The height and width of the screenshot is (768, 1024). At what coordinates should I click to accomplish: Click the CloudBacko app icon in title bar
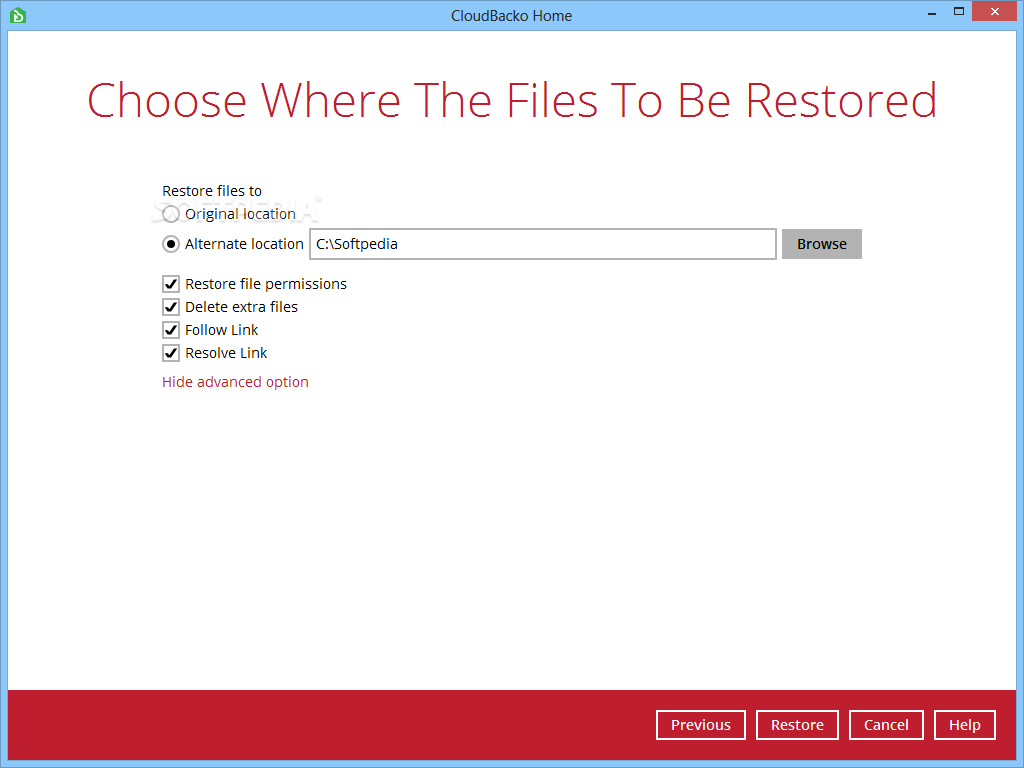point(18,15)
